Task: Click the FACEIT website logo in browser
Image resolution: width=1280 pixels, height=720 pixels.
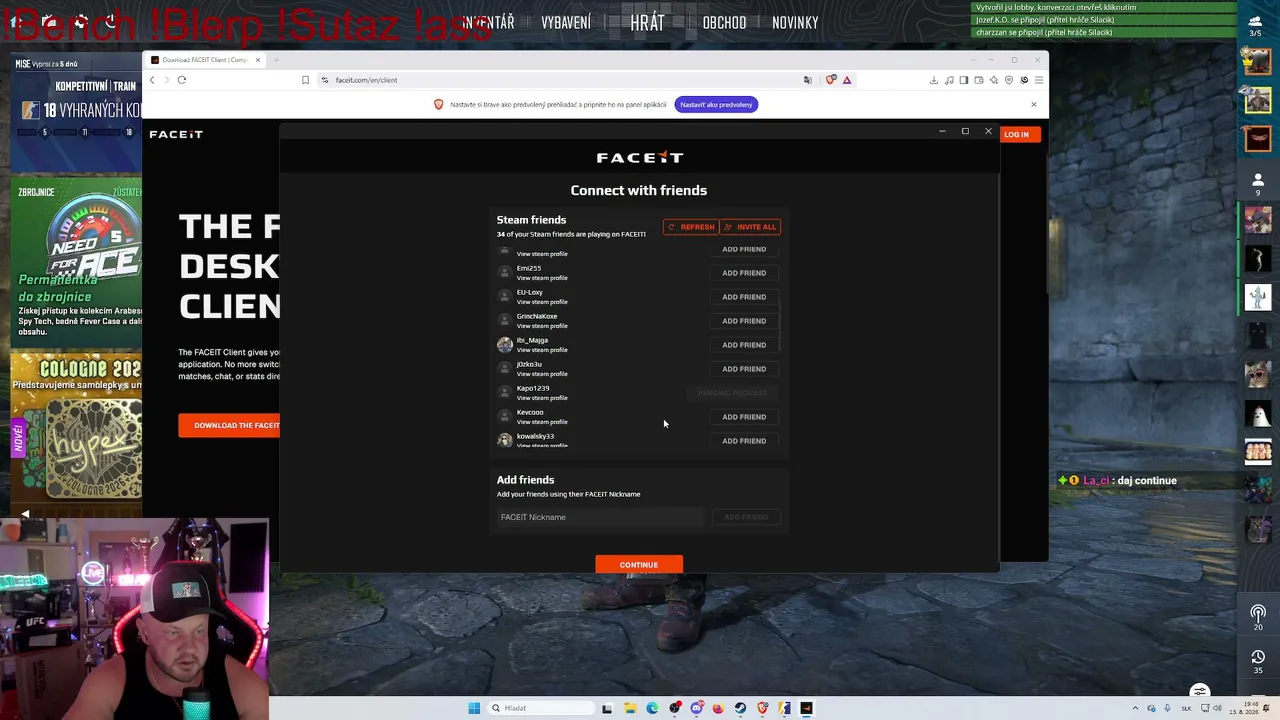Action: pos(176,134)
